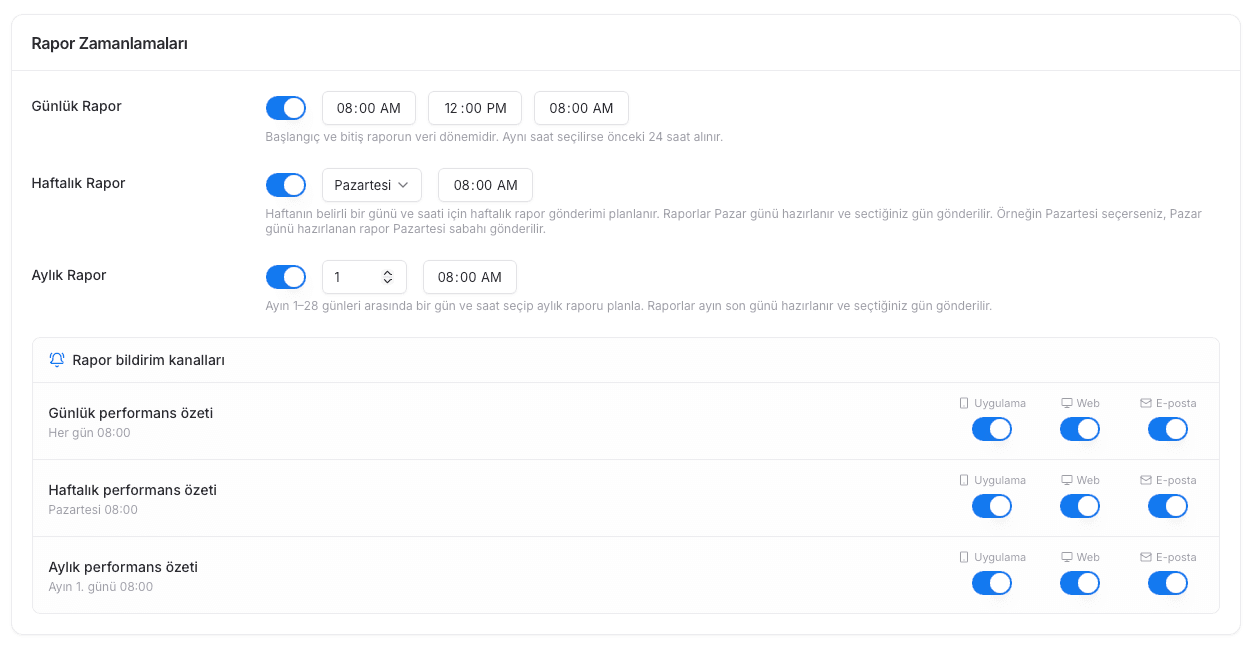
Task: Switch off E-posta for Aylık performans özeti
Action: click(1168, 583)
